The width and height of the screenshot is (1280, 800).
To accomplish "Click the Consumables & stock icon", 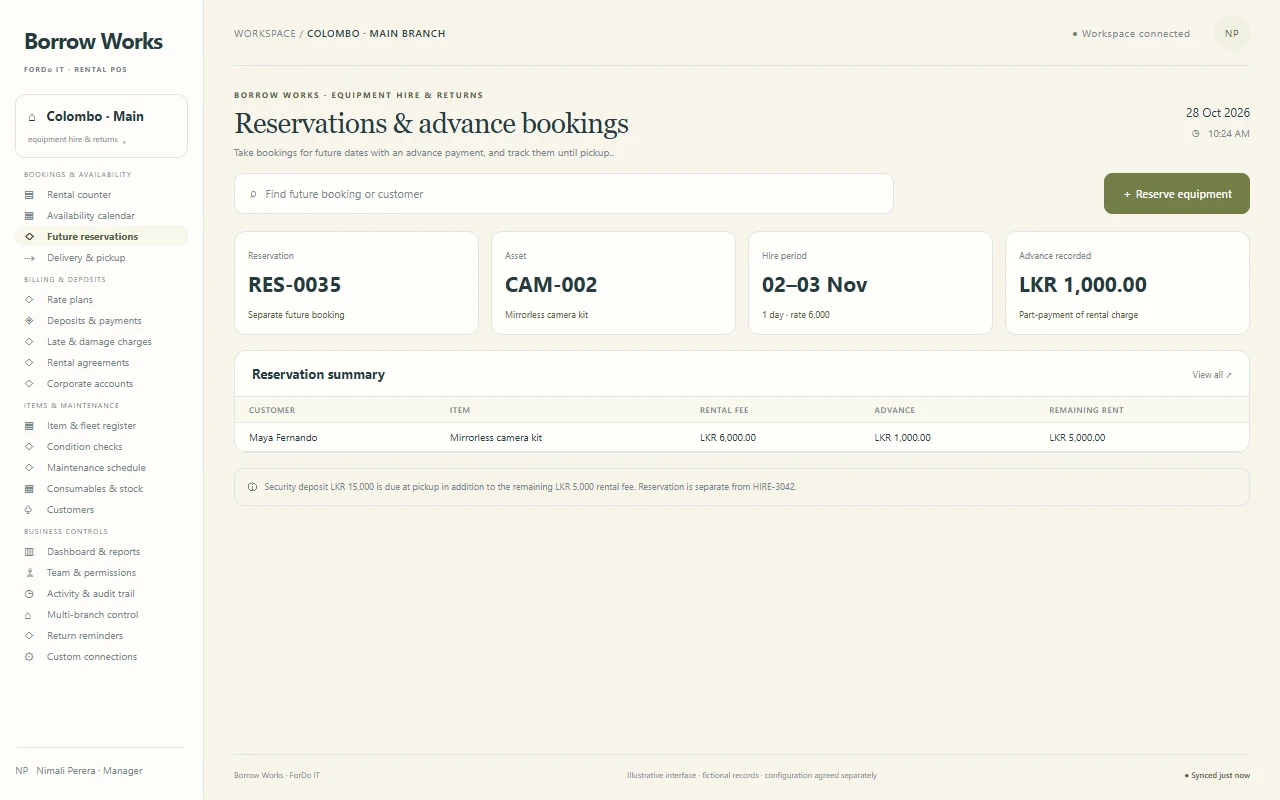I will (x=29, y=489).
